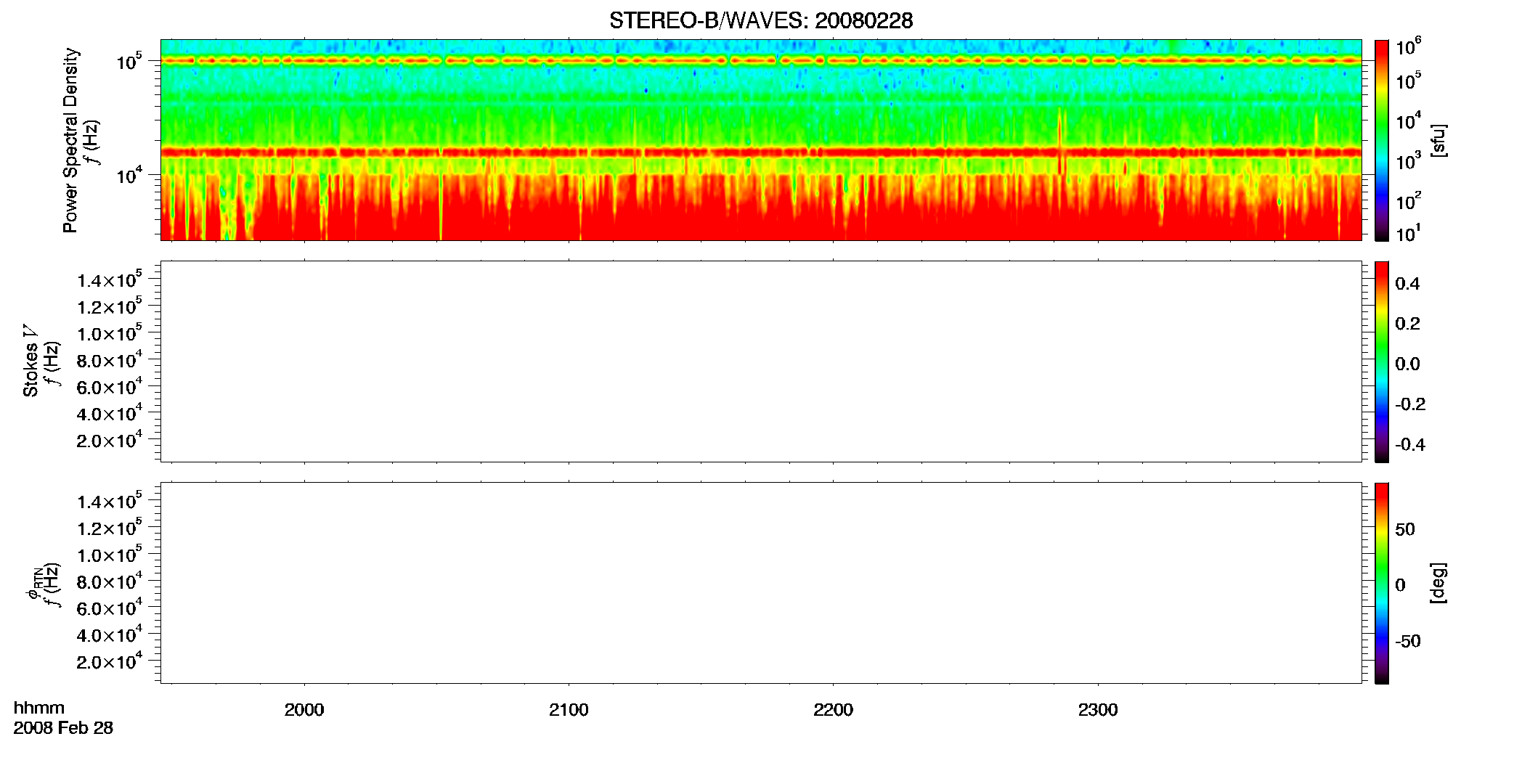Select the 2000 time axis label
Viewport: 1522px width, 784px height.
tap(304, 710)
